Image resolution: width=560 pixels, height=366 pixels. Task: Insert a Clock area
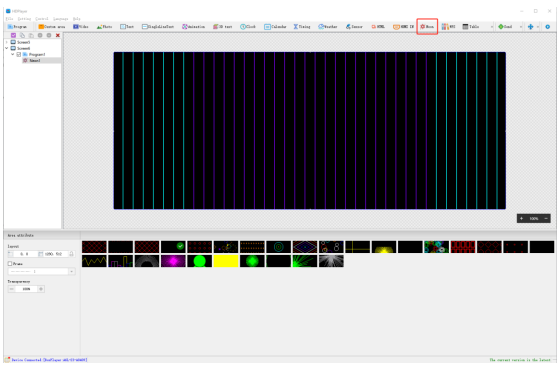(248, 27)
